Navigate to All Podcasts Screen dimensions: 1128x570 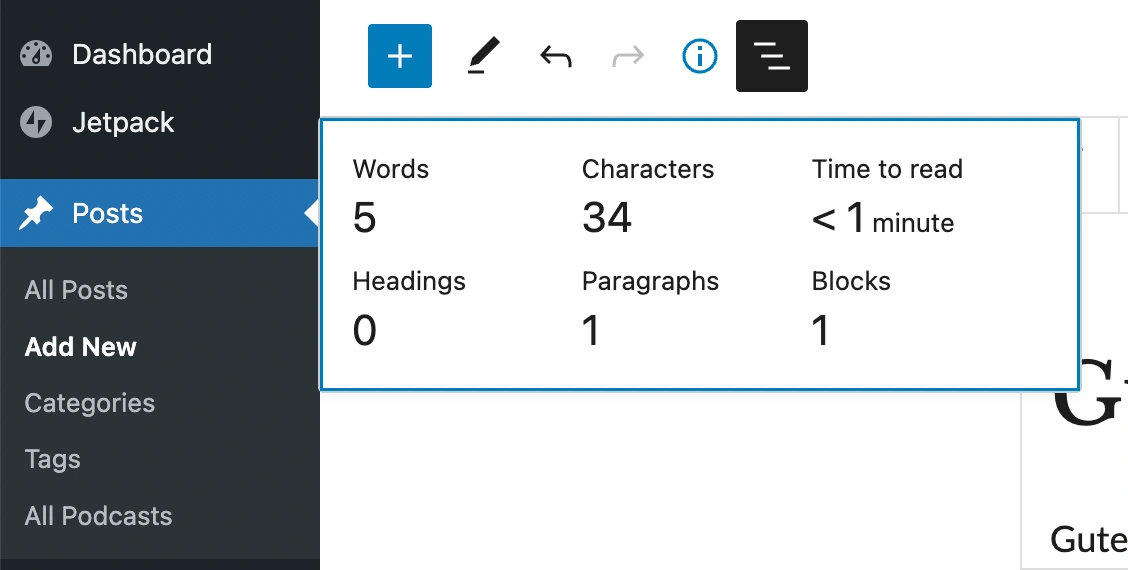98,516
